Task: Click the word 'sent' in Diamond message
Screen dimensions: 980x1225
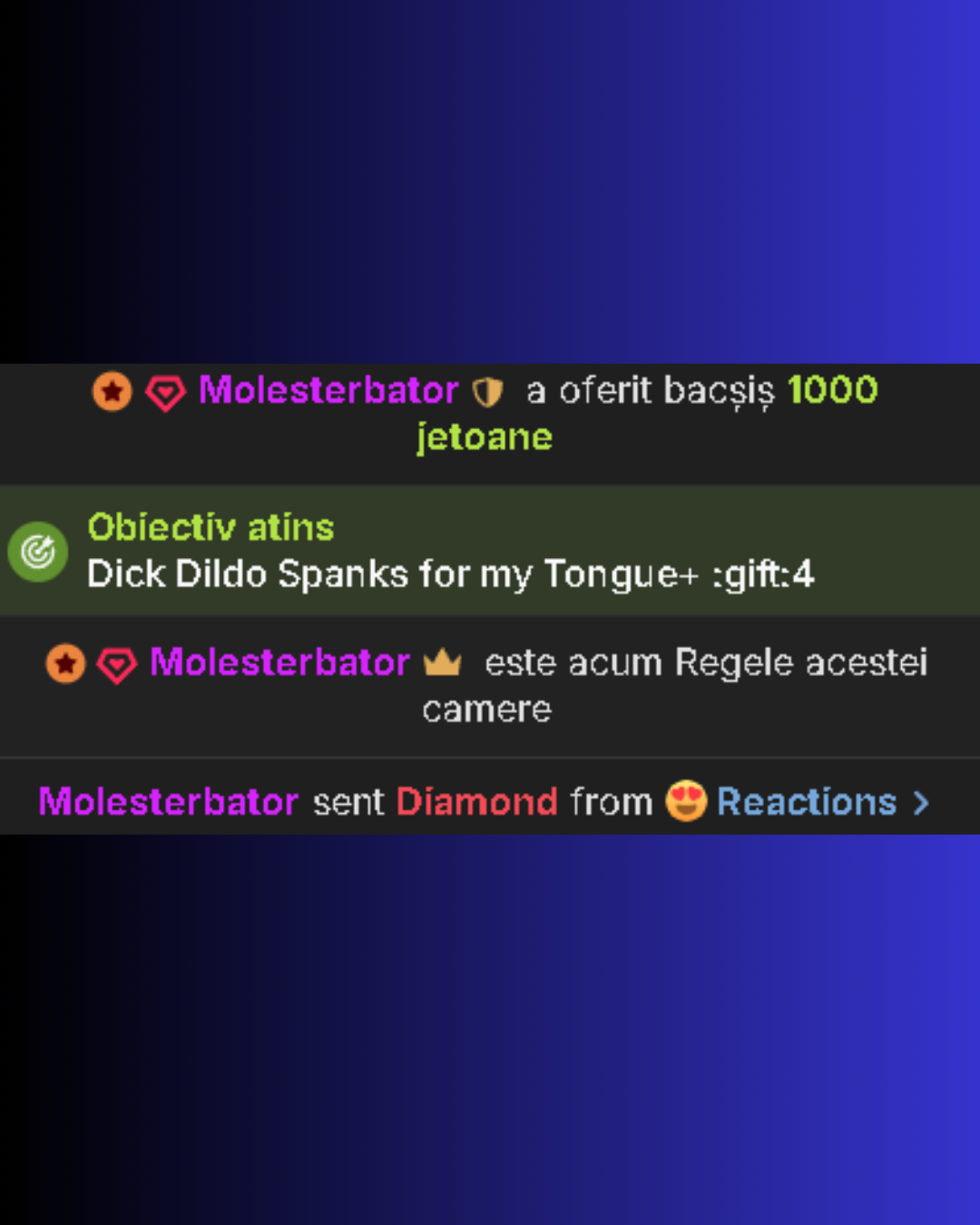Action: click(x=348, y=803)
